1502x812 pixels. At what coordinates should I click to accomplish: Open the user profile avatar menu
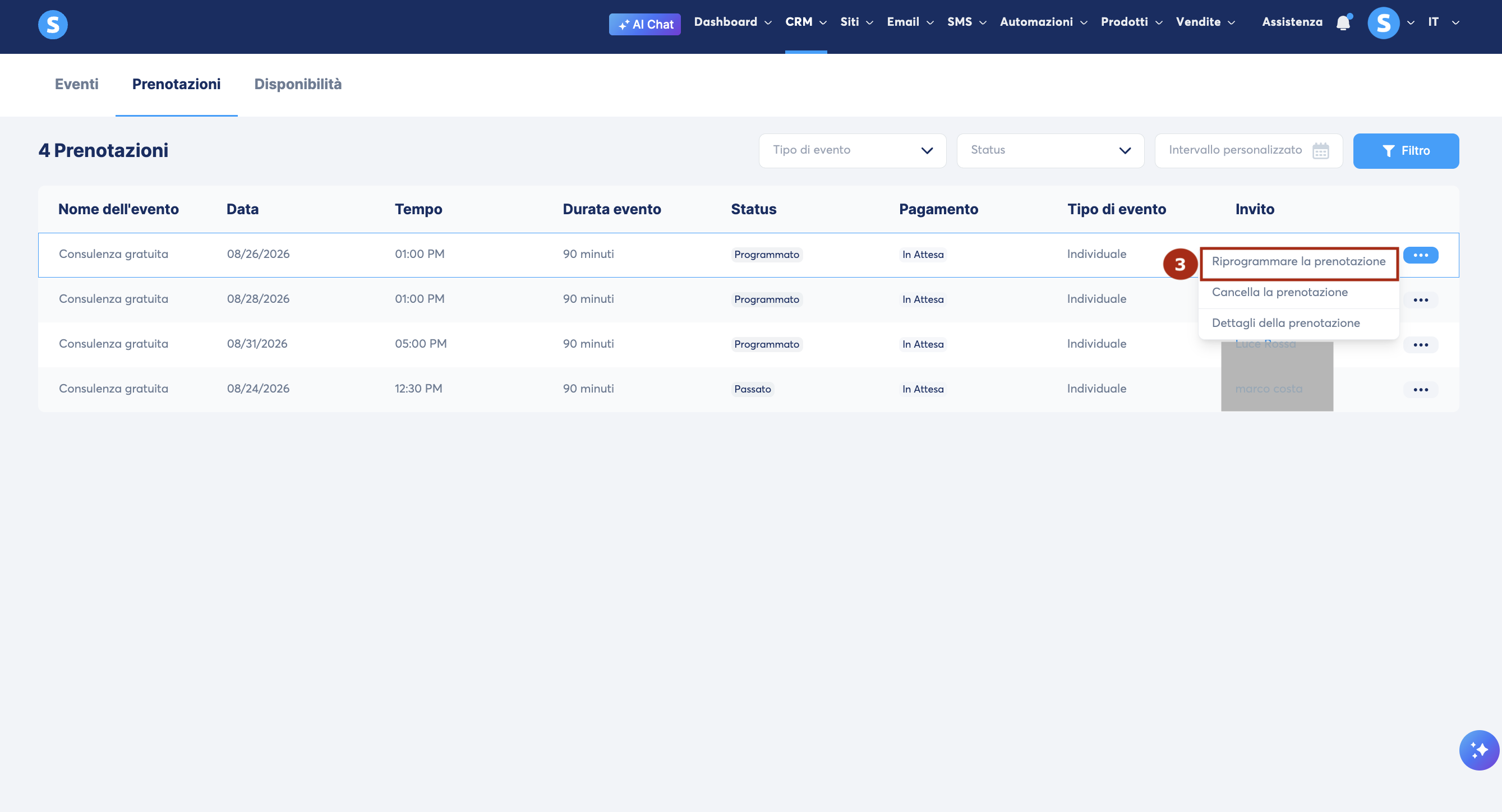pyautogui.click(x=1383, y=24)
